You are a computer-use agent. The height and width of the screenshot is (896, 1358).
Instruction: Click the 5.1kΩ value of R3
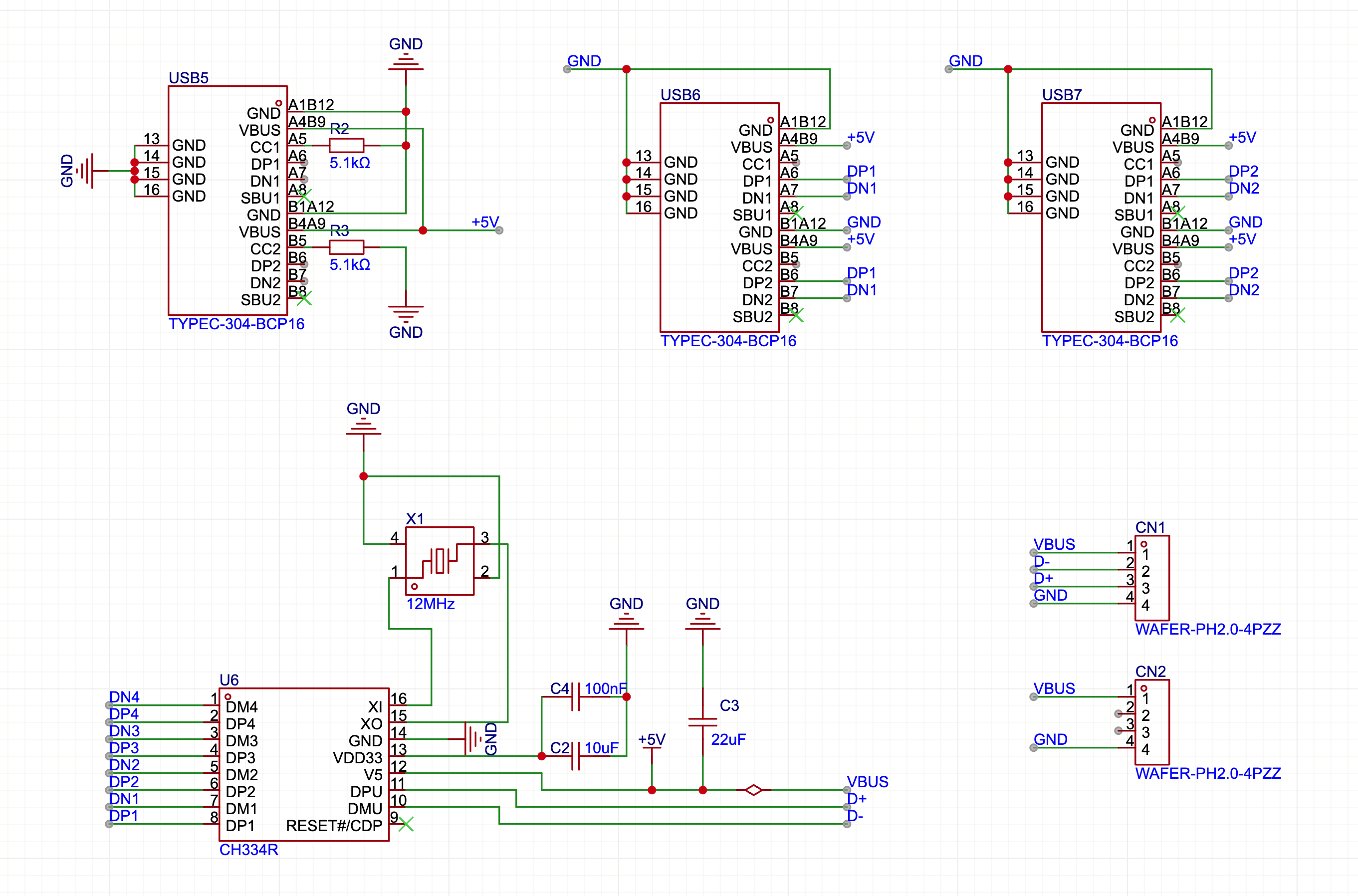(x=350, y=265)
